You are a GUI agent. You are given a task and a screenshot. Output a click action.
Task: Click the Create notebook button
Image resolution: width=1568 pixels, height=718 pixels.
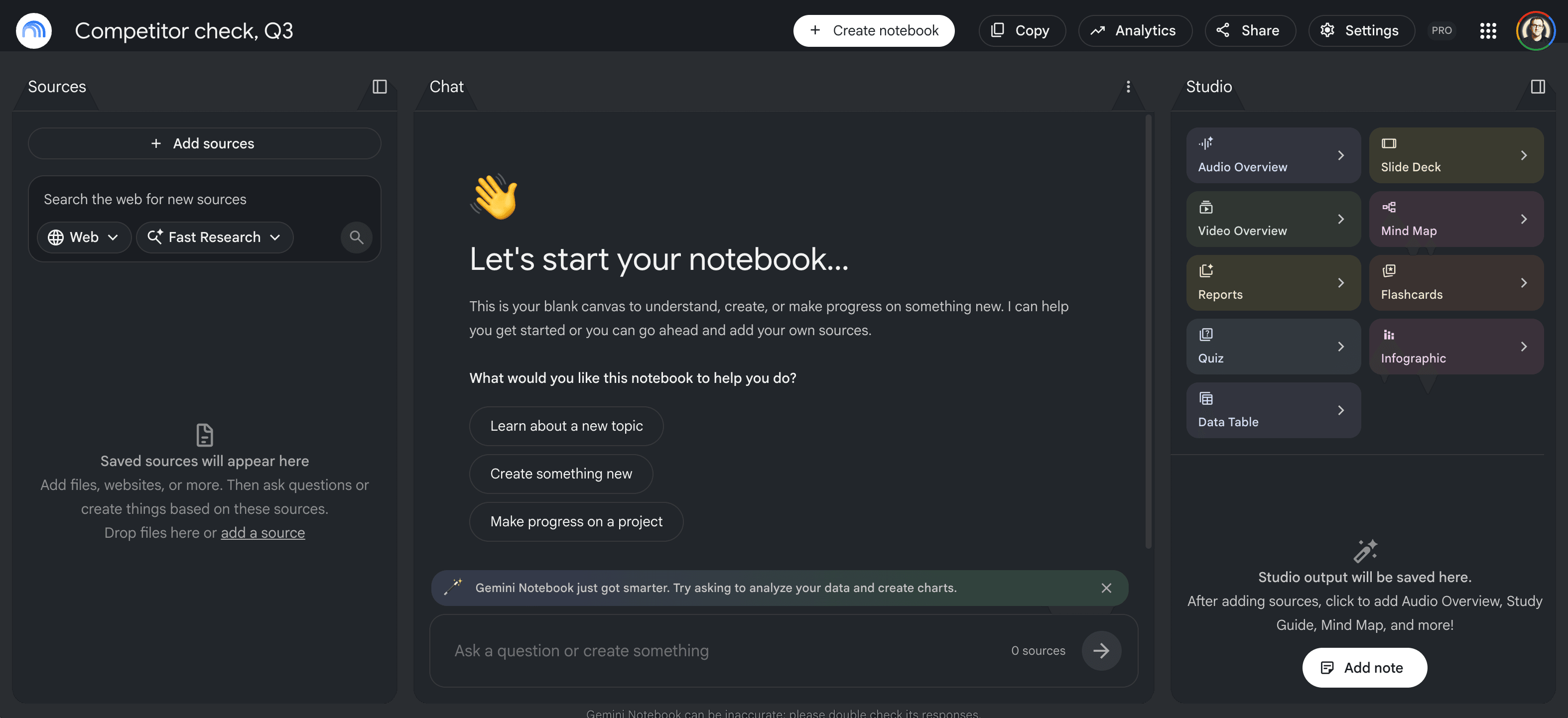(x=874, y=30)
